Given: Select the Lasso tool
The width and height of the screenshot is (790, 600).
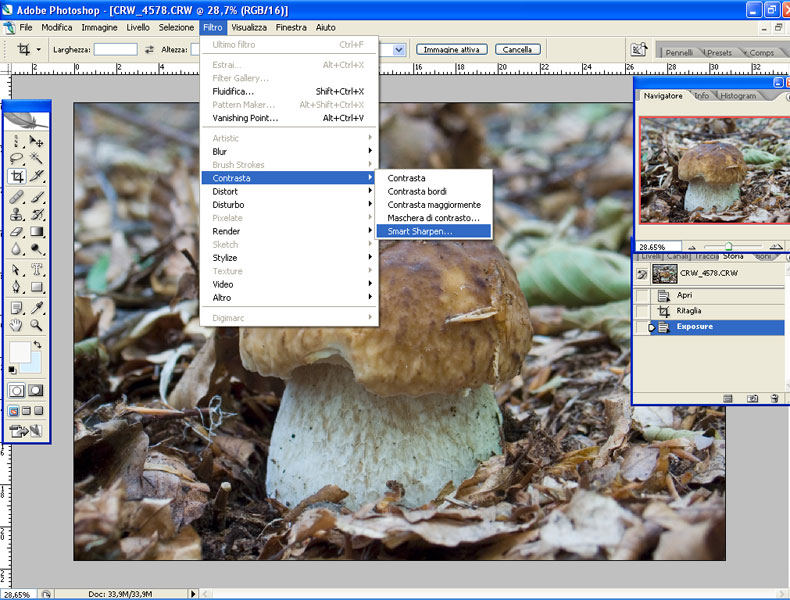Looking at the screenshot, I should tap(17, 158).
